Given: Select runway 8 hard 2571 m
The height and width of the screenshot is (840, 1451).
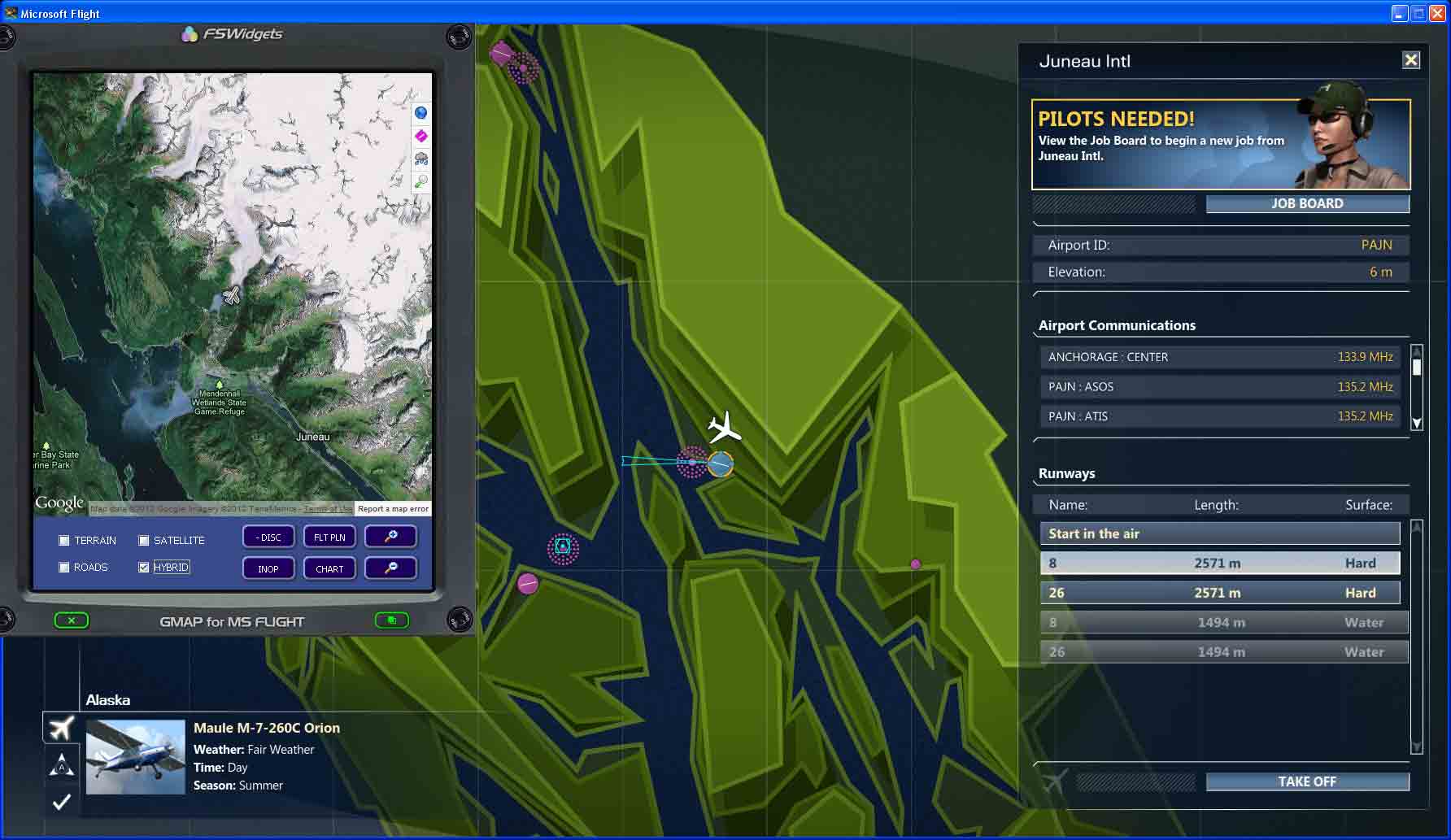Looking at the screenshot, I should pyautogui.click(x=1219, y=563).
